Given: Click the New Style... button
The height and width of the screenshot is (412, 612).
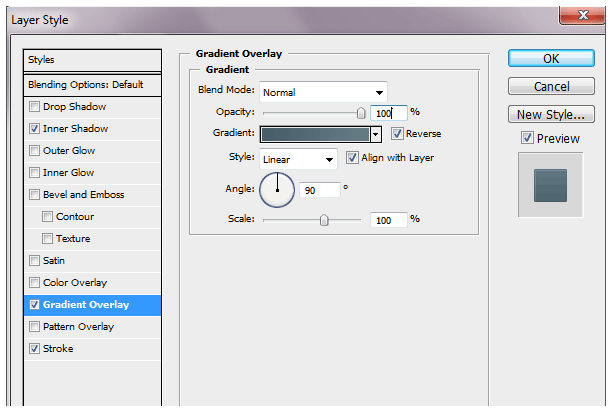Looking at the screenshot, I should [551, 114].
